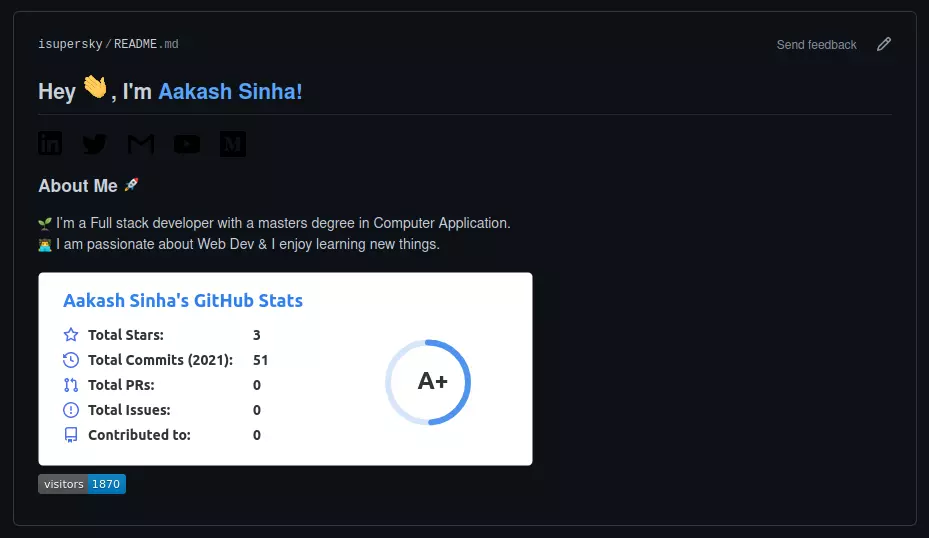Screen dimensions: 929x538
Task: Click the Total PRs: label
Action: click(121, 385)
